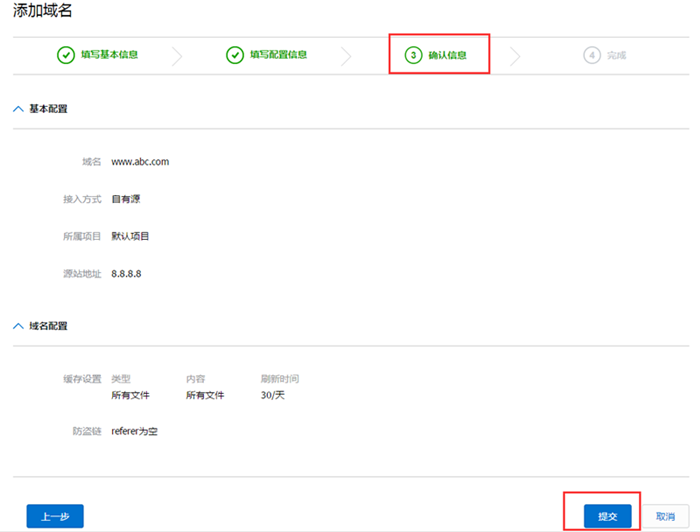
Task: Select the 填写配置信息 step label
Action: [279, 54]
